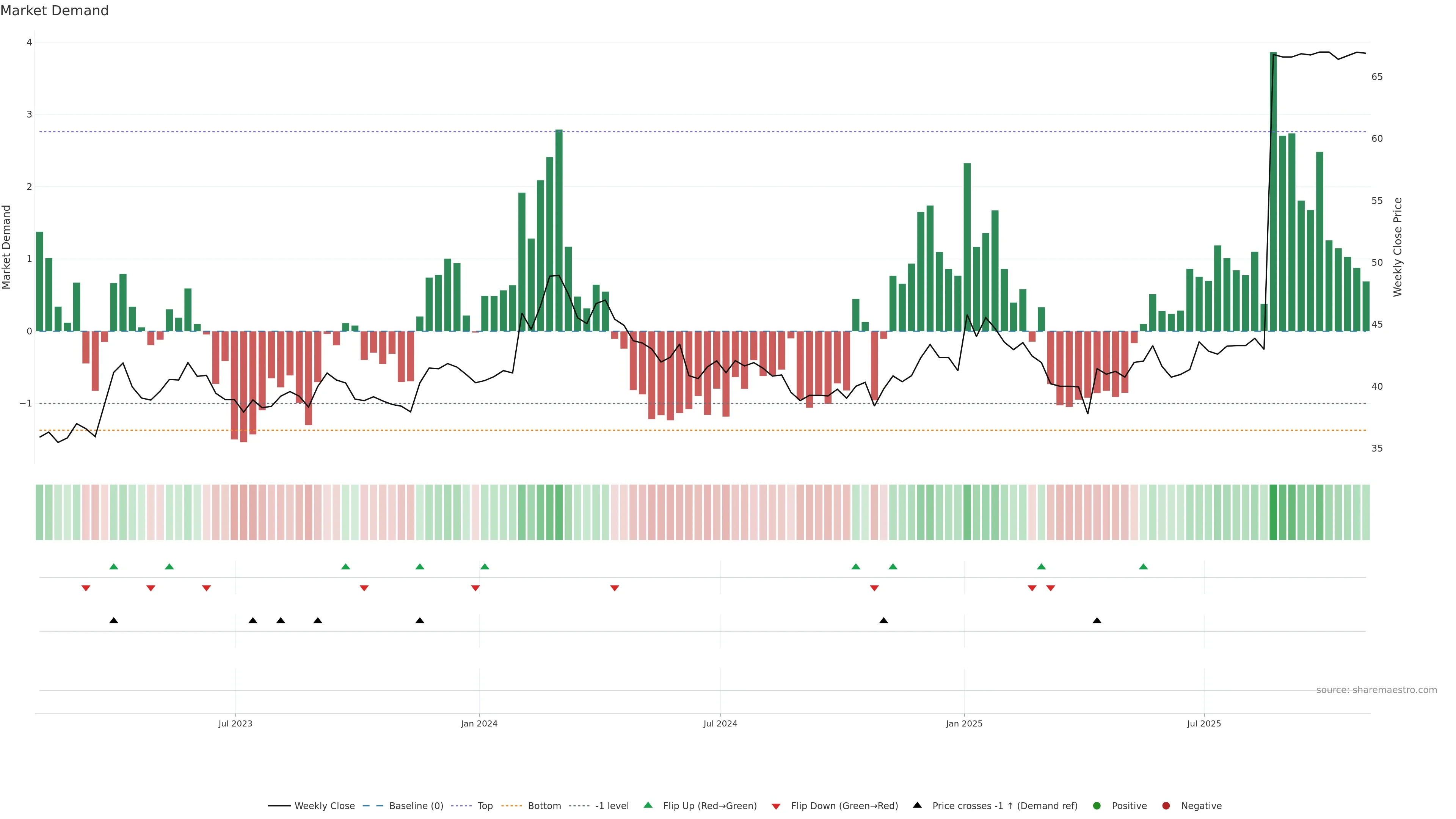Click the green Positive legend dot
This screenshot has height=819, width=1456.
tap(1097, 806)
